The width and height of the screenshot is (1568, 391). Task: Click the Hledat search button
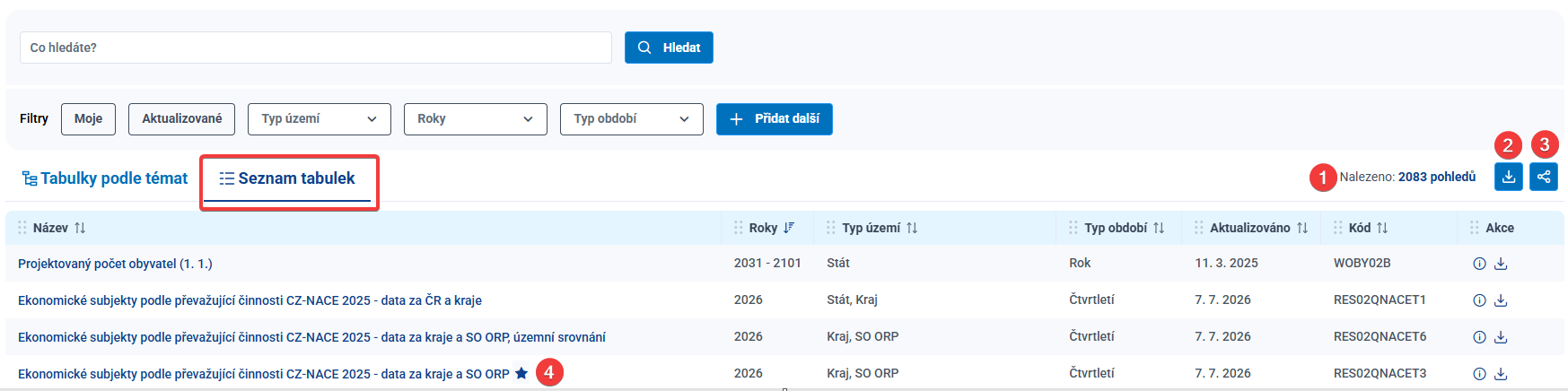669,48
